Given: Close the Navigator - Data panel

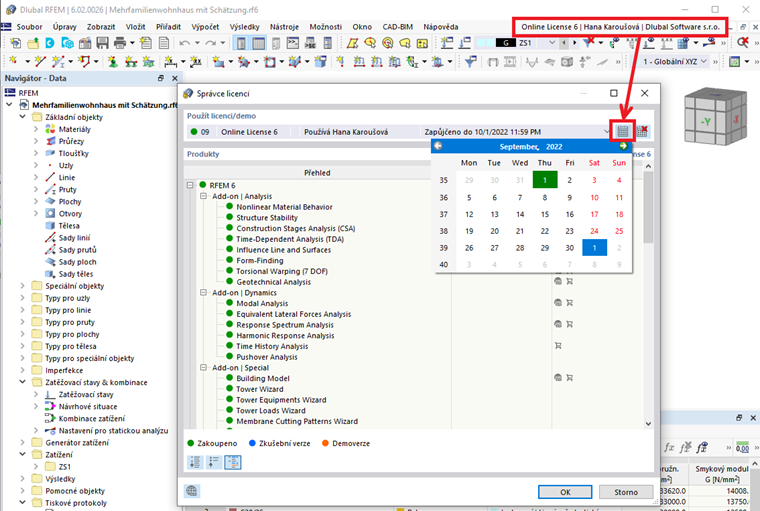Looking at the screenshot, I should pos(175,78).
